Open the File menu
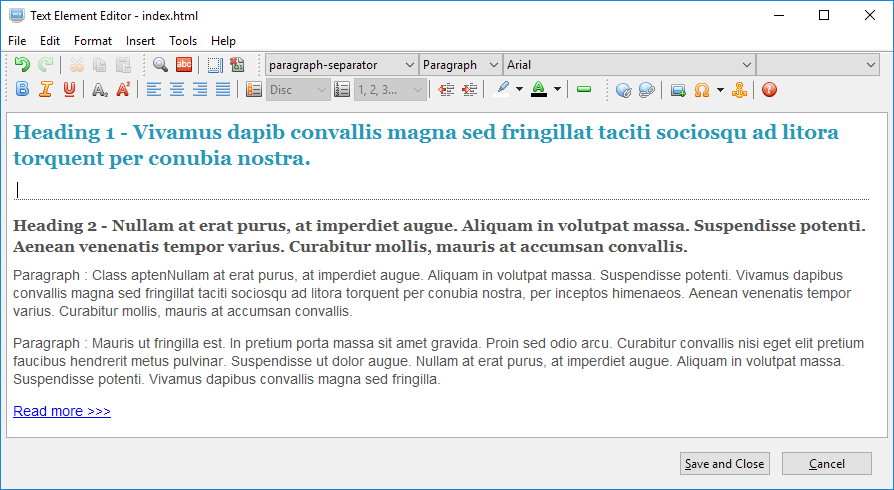The image size is (894, 490). point(17,41)
